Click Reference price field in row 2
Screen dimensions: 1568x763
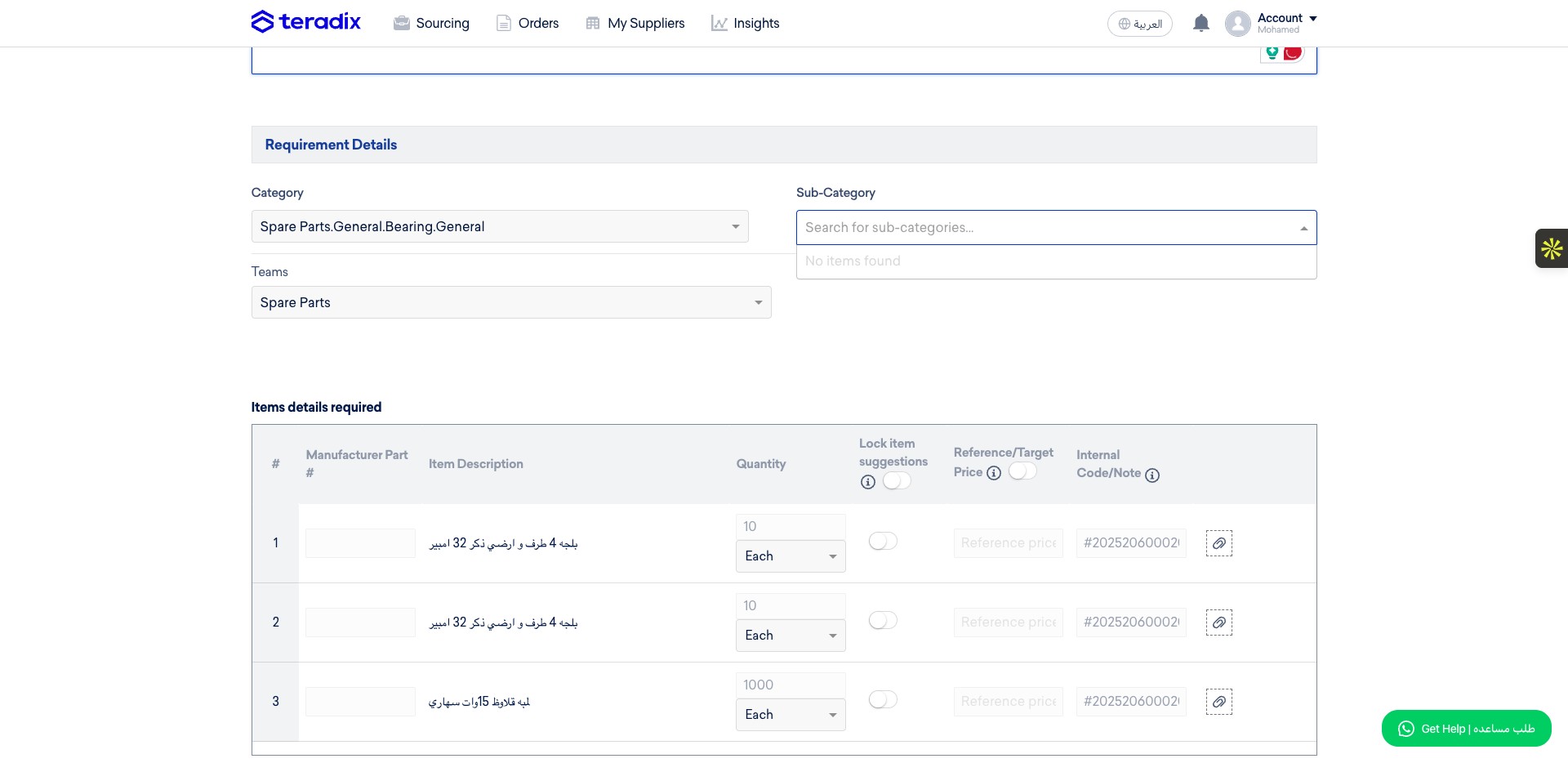[1009, 622]
